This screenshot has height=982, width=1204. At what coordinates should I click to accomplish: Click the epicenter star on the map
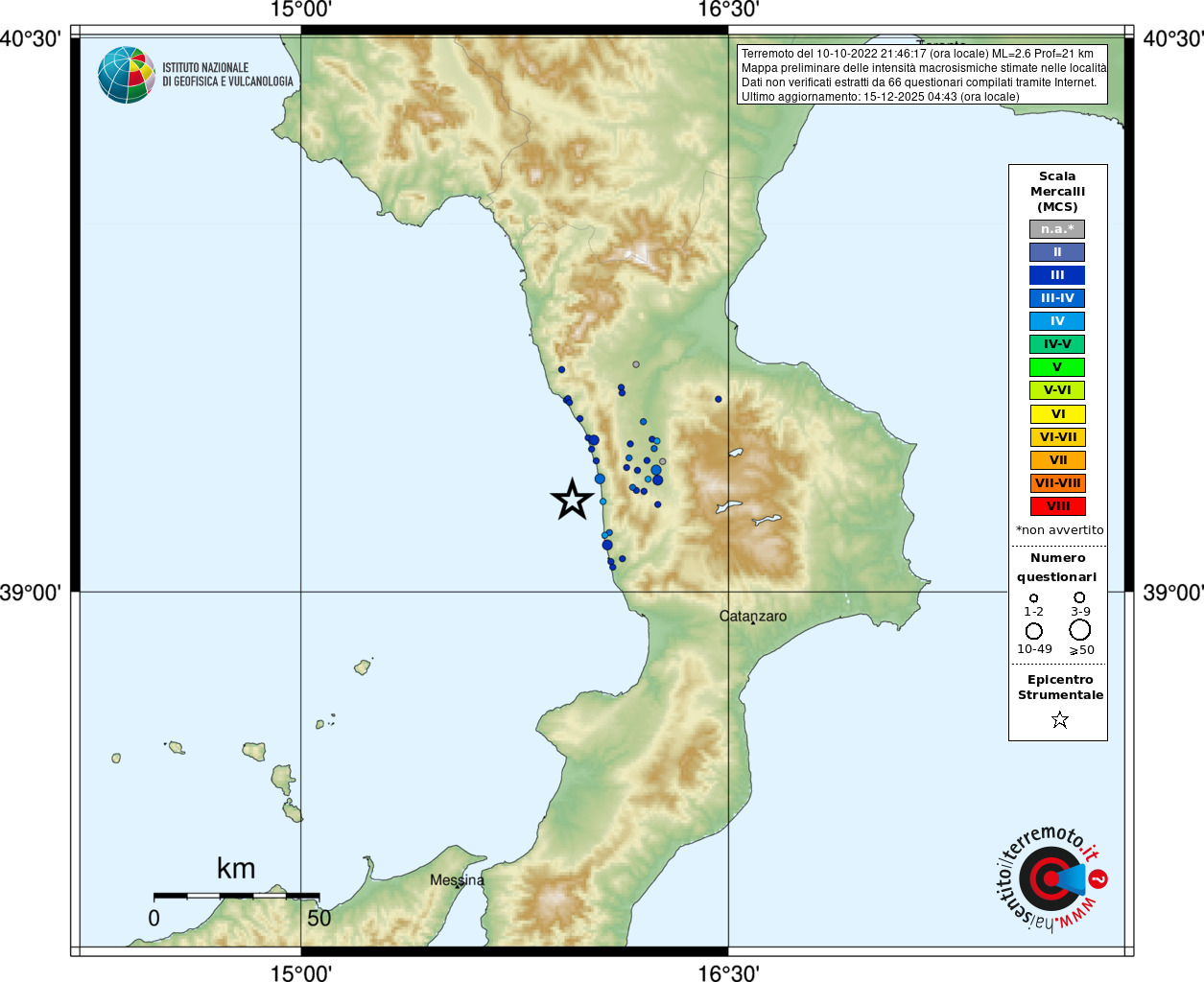573,500
